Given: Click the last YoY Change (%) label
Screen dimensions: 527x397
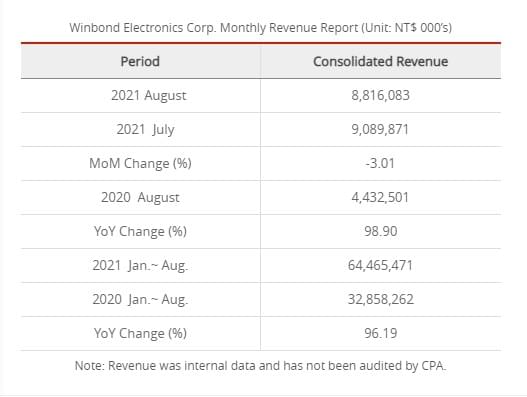Looking at the screenshot, I should [140, 333].
